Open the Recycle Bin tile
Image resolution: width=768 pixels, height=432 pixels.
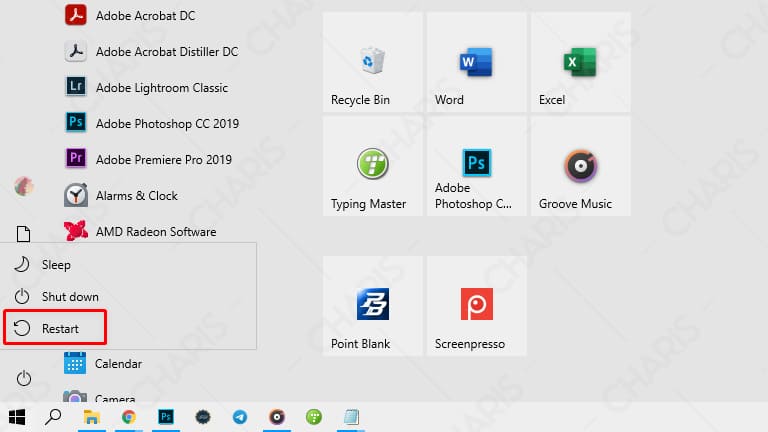tap(373, 62)
